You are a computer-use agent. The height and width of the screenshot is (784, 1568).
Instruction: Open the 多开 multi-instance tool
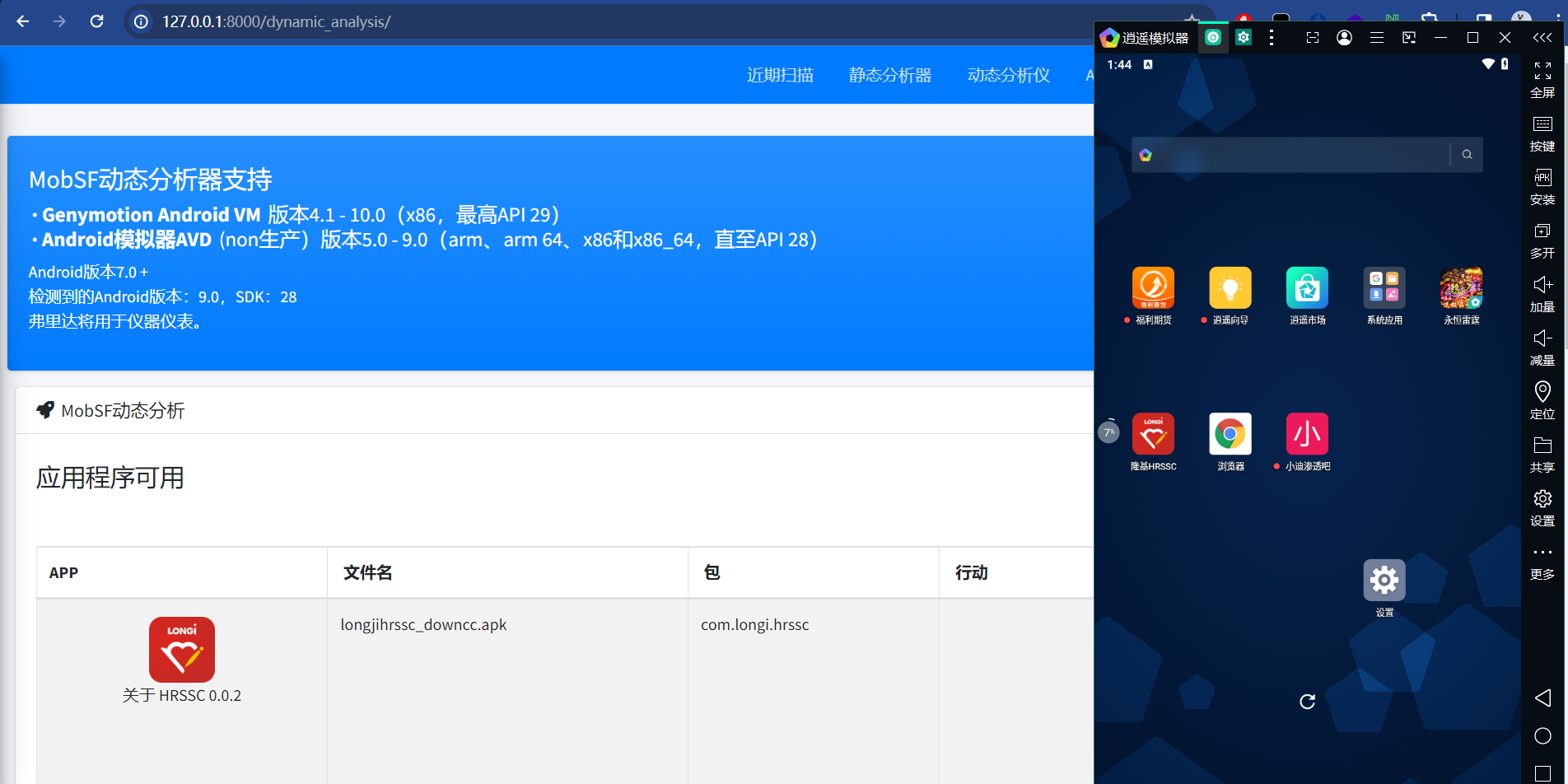pos(1542,240)
